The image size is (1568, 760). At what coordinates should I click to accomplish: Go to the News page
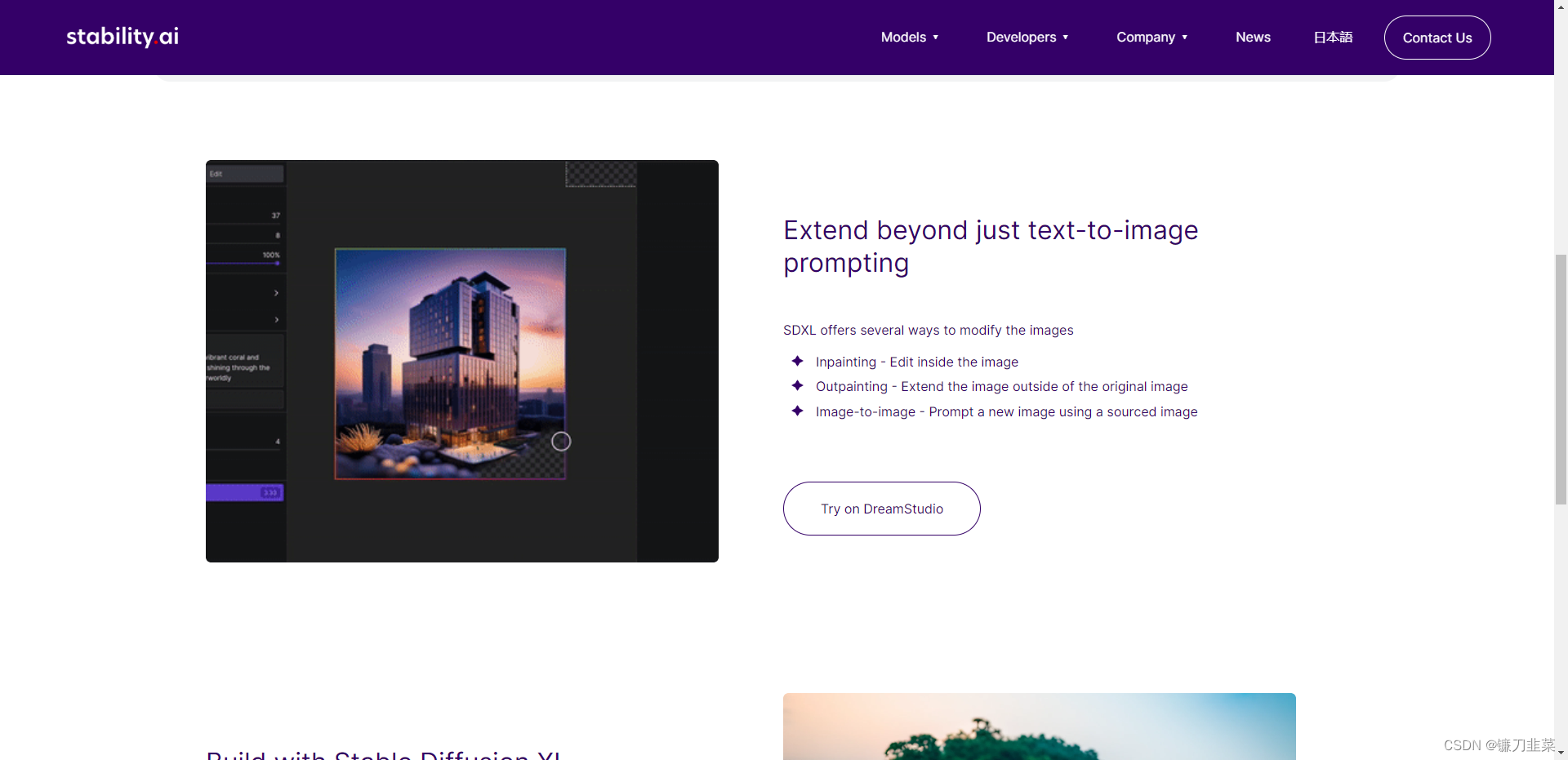click(x=1253, y=38)
